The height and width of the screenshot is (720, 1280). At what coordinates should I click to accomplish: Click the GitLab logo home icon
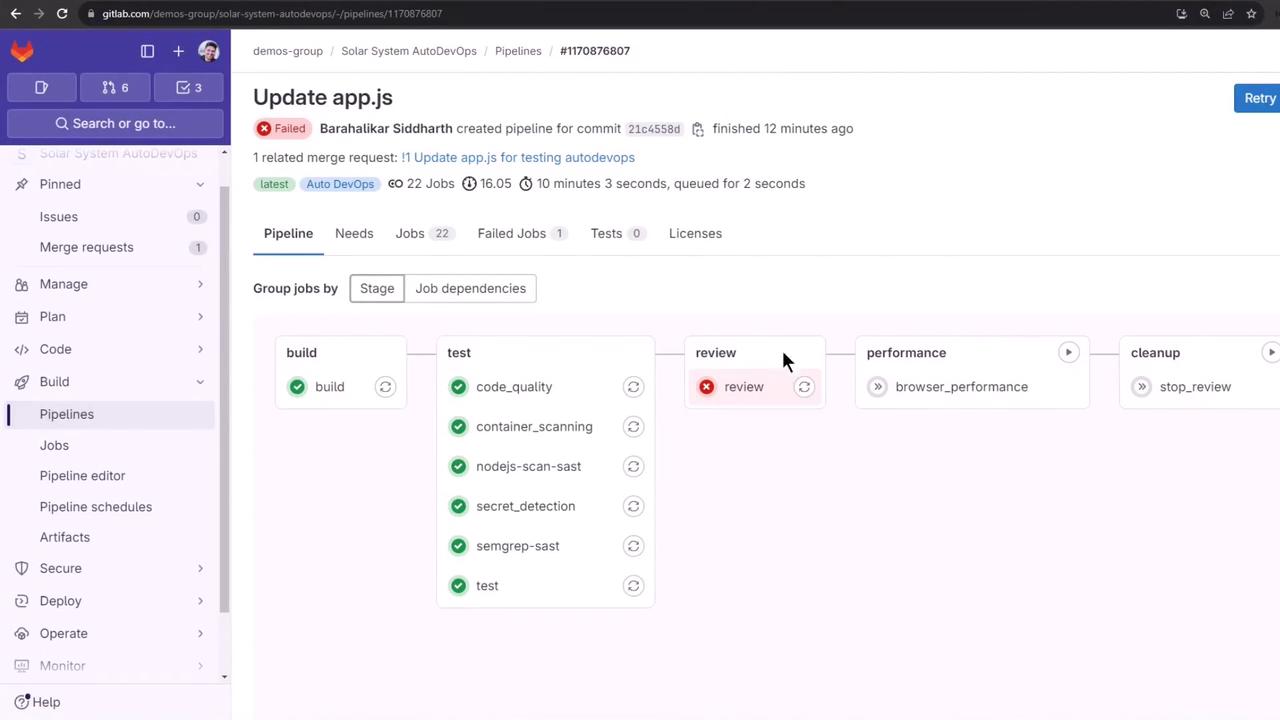[22, 51]
